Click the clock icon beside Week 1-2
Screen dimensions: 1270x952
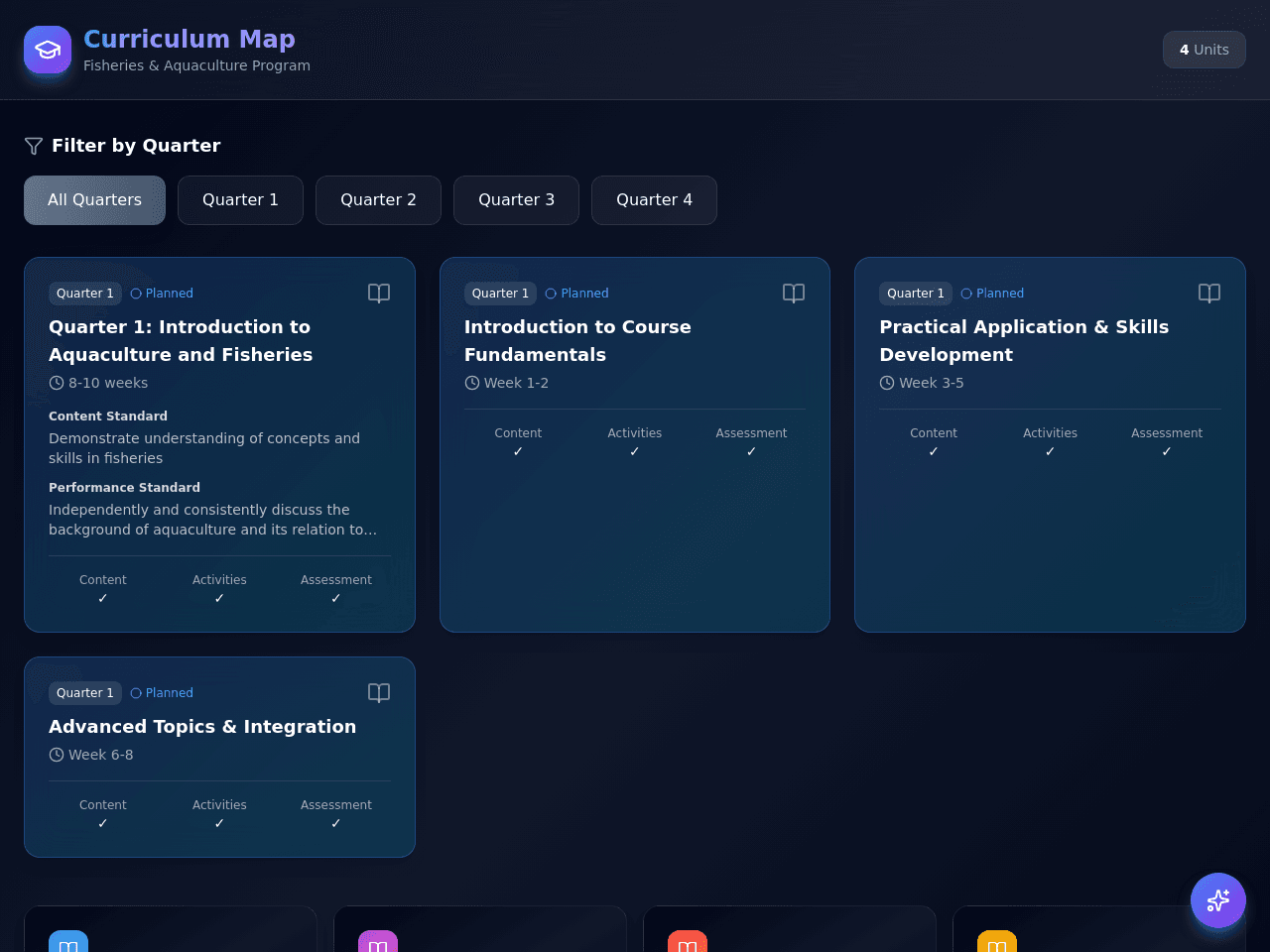(x=472, y=383)
